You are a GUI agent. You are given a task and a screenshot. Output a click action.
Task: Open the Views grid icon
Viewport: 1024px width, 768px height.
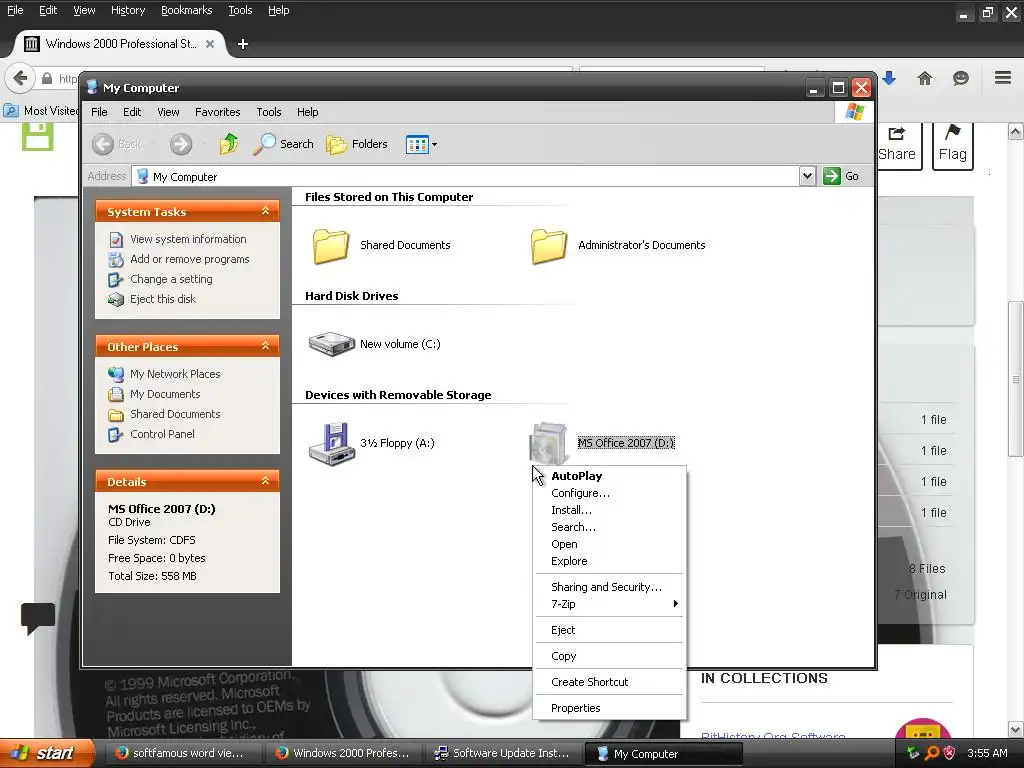coord(417,144)
